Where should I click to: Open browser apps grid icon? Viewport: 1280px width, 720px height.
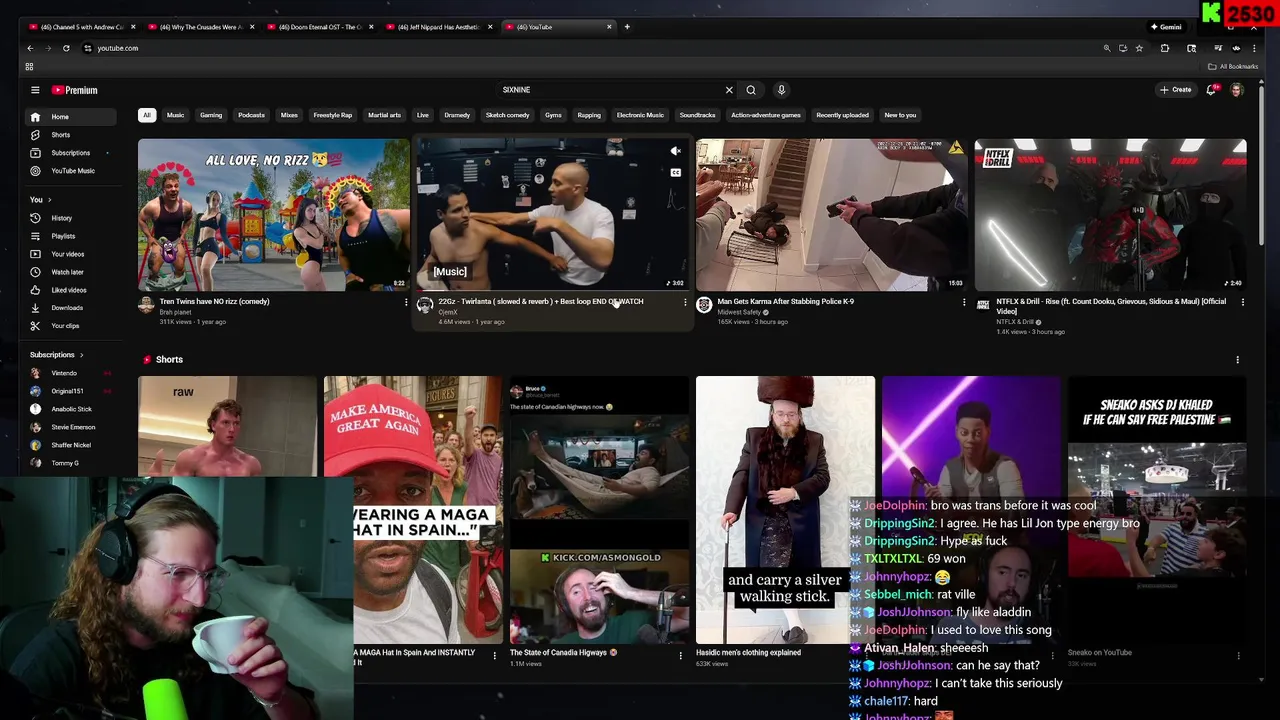pos(29,67)
